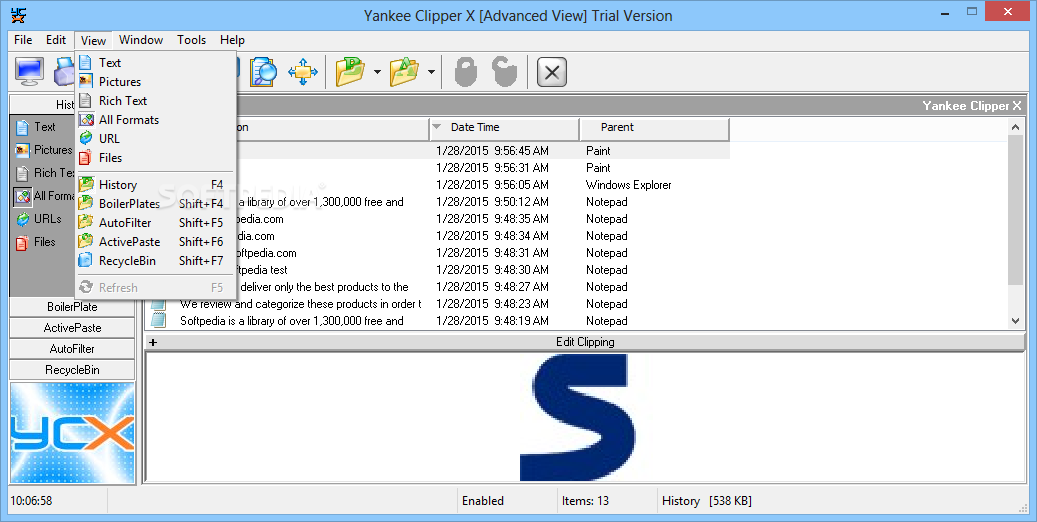Select BoilerPlates in the View menu
The image size is (1037, 522).
155,204
